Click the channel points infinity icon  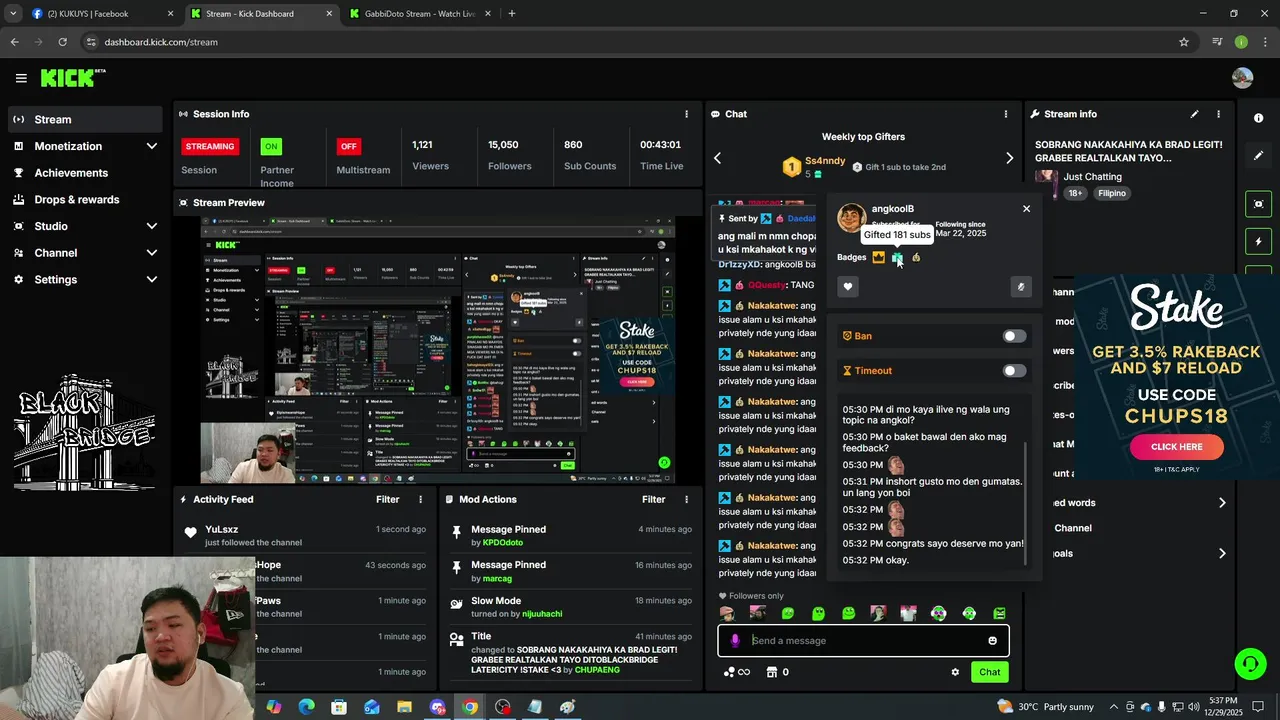(736, 672)
